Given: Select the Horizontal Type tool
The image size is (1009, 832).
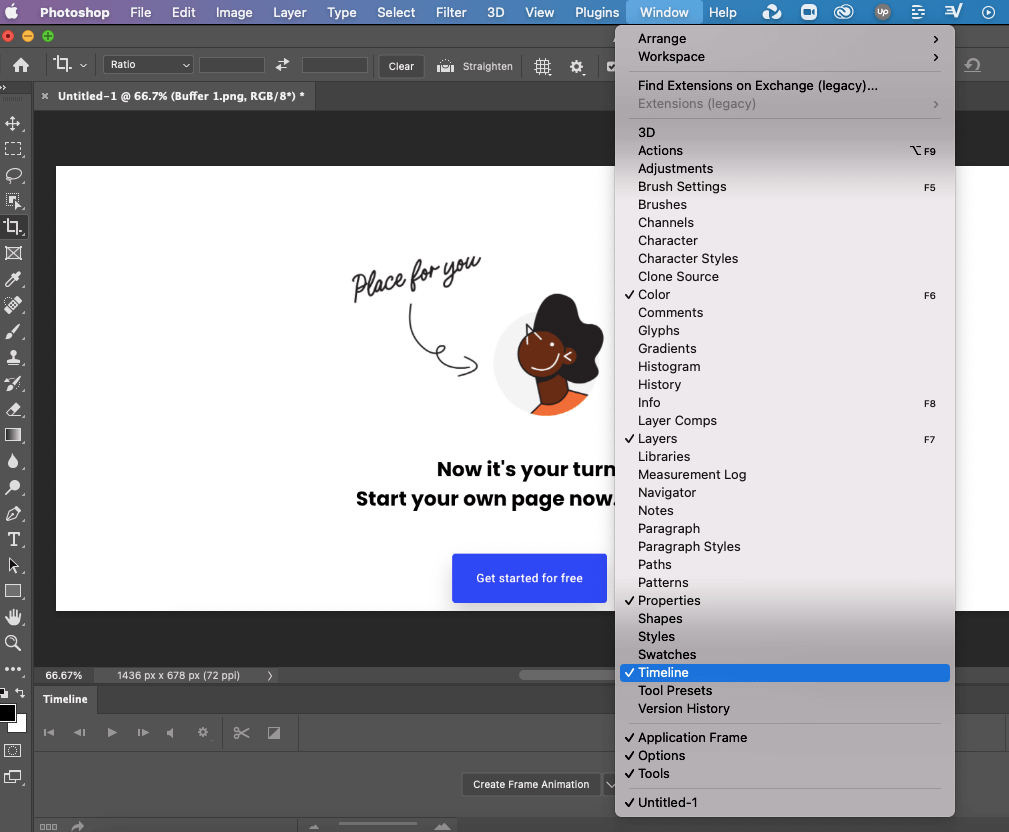Looking at the screenshot, I should click(x=14, y=539).
